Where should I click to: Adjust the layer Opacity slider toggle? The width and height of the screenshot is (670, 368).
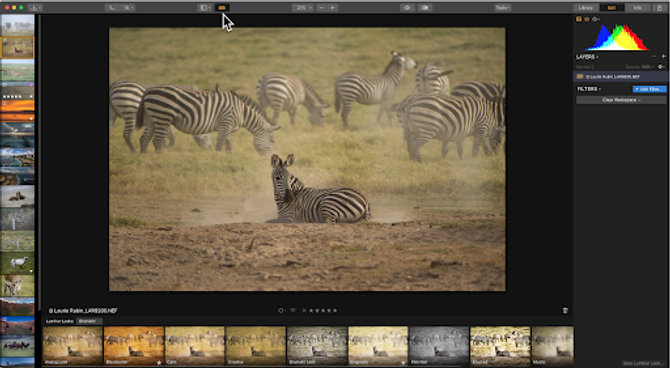661,67
